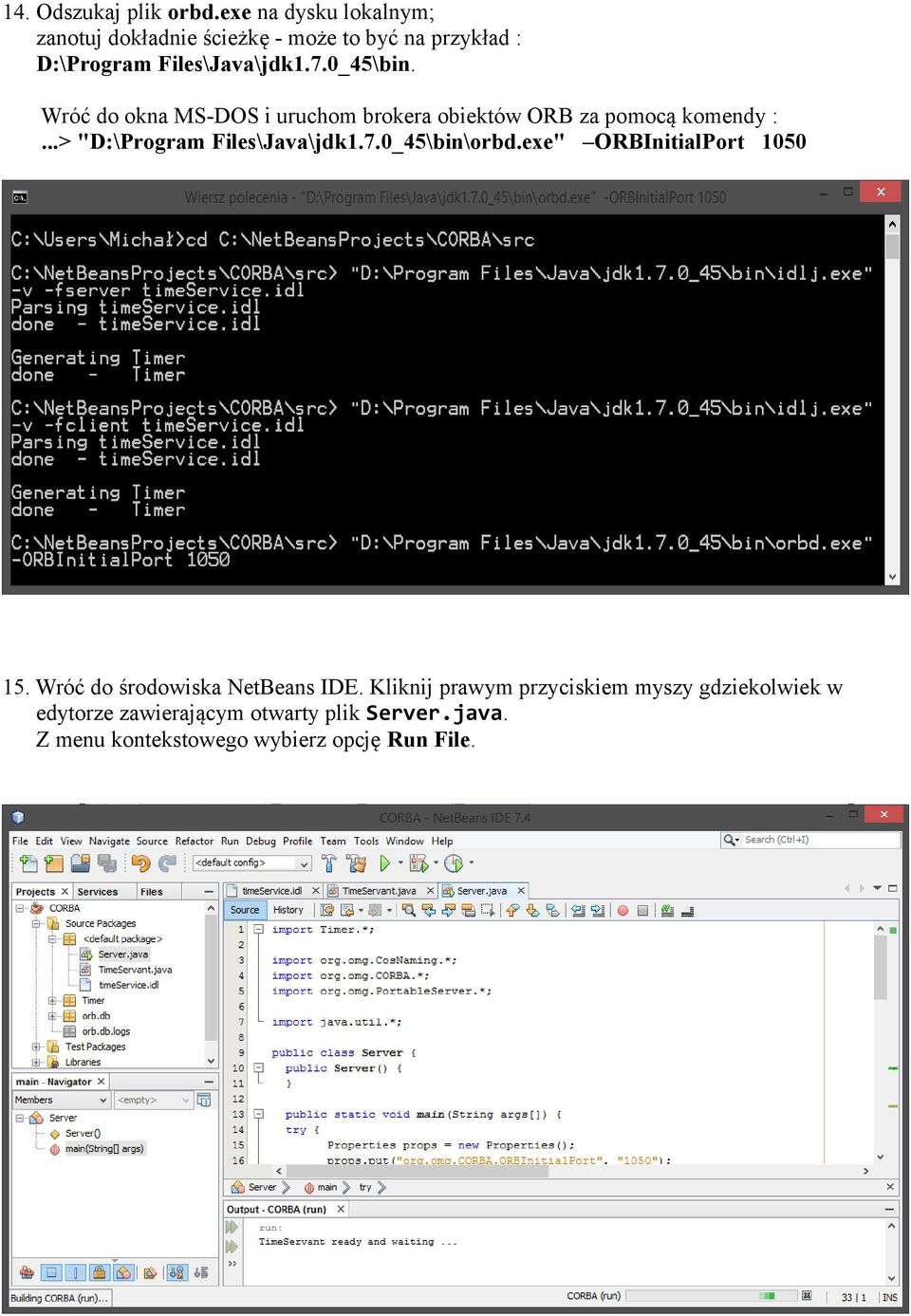Click the command prompt window title icon
Viewport: 911px width, 1316px height.
pos(19,197)
